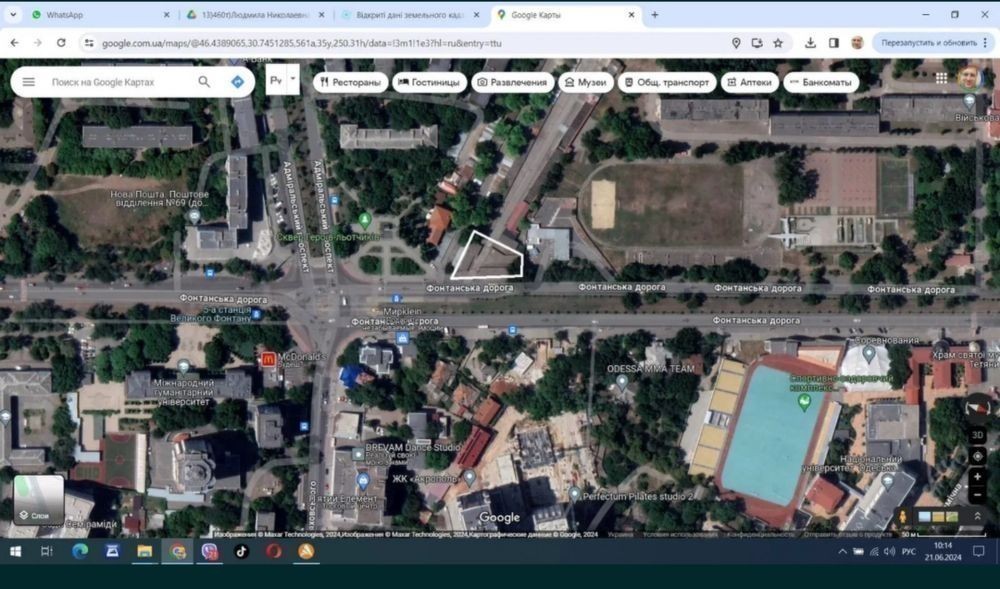Switch to the Відкриті дані земельного кадастру tab
Viewport: 1000px width, 589px height.
(405, 15)
